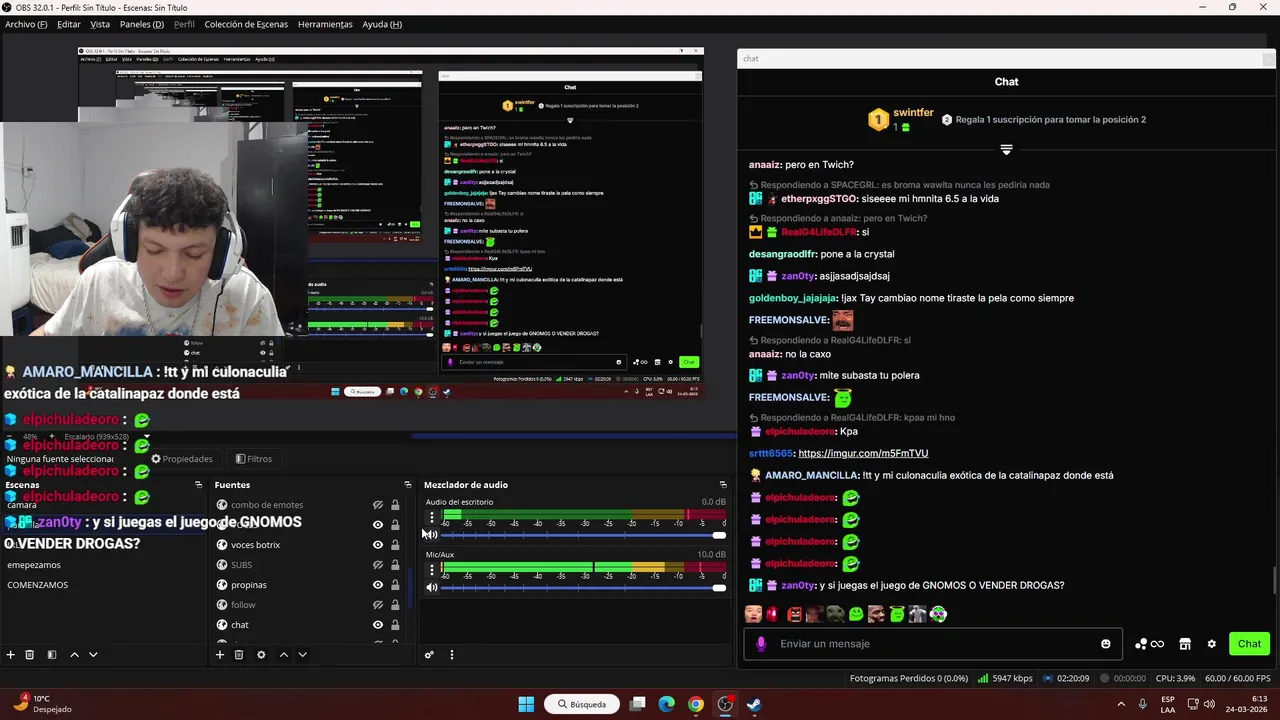1280x720 pixels.
Task: Move source up in Fuentes toolbar
Action: click(x=284, y=655)
